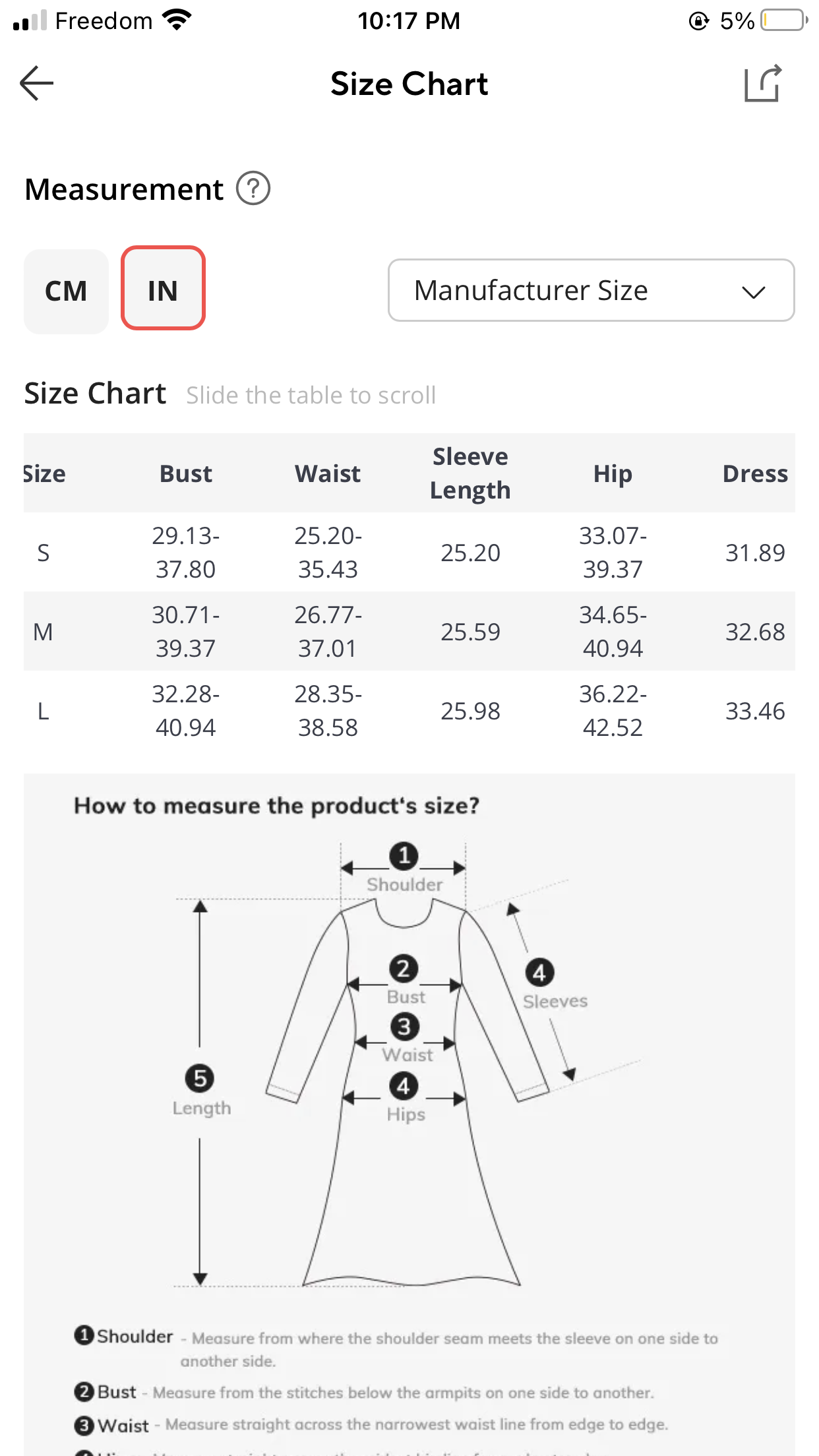Switch measurement units to CM
The height and width of the screenshot is (1456, 819).
tap(66, 291)
